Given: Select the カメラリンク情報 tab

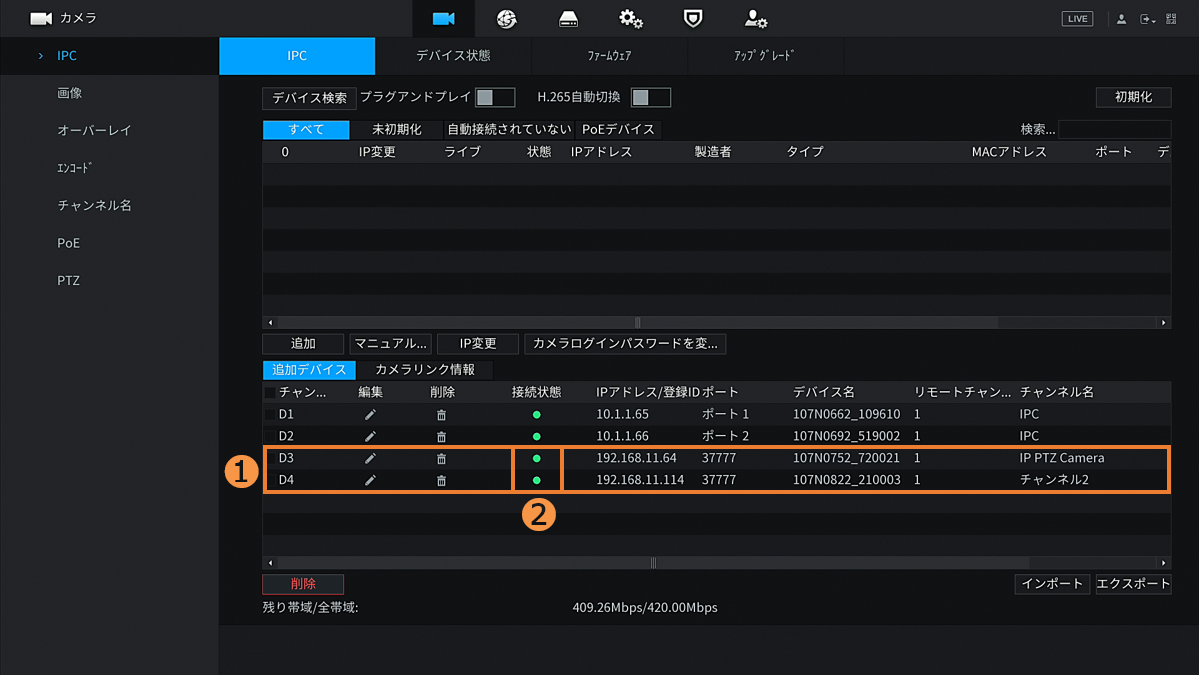Looking at the screenshot, I should pyautogui.click(x=425, y=370).
